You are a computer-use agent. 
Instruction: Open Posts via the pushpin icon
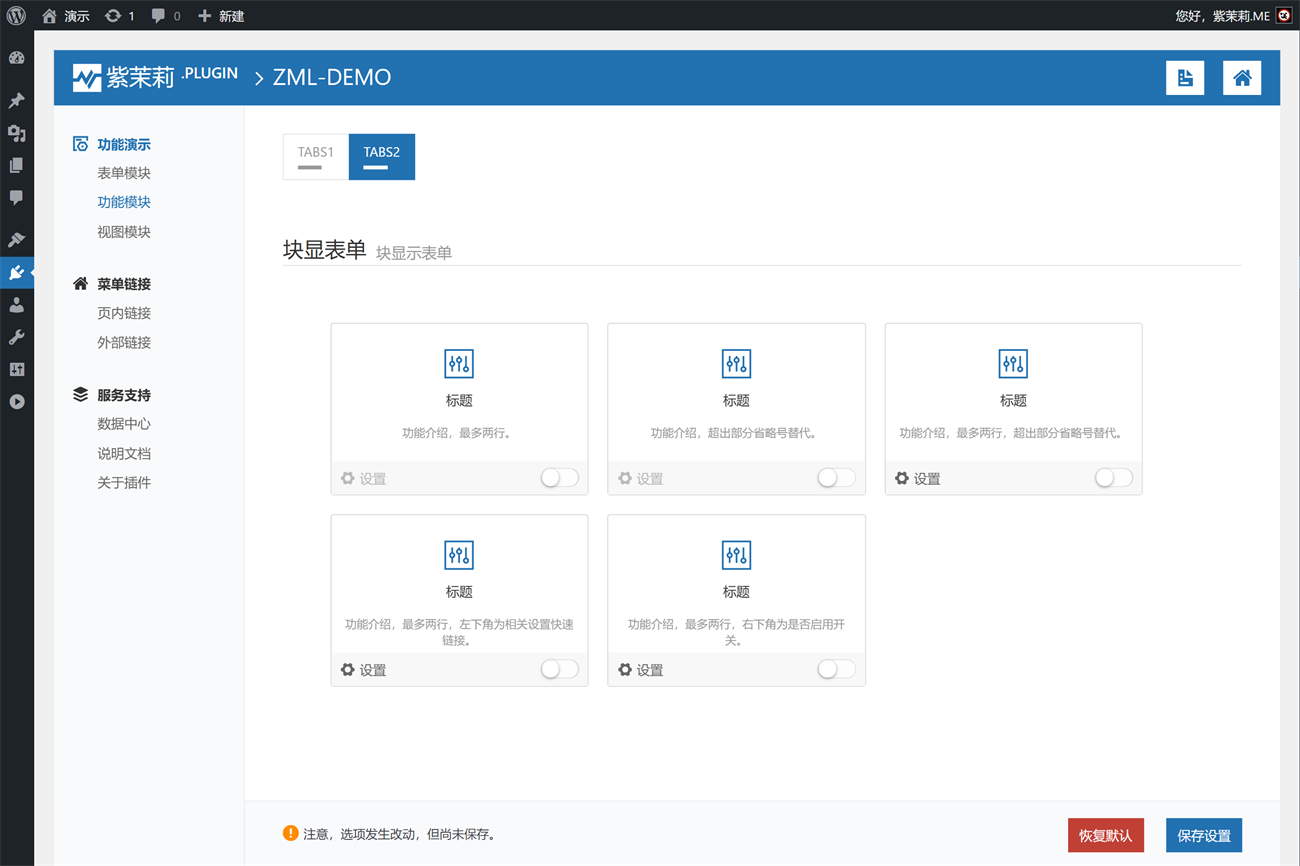16,101
